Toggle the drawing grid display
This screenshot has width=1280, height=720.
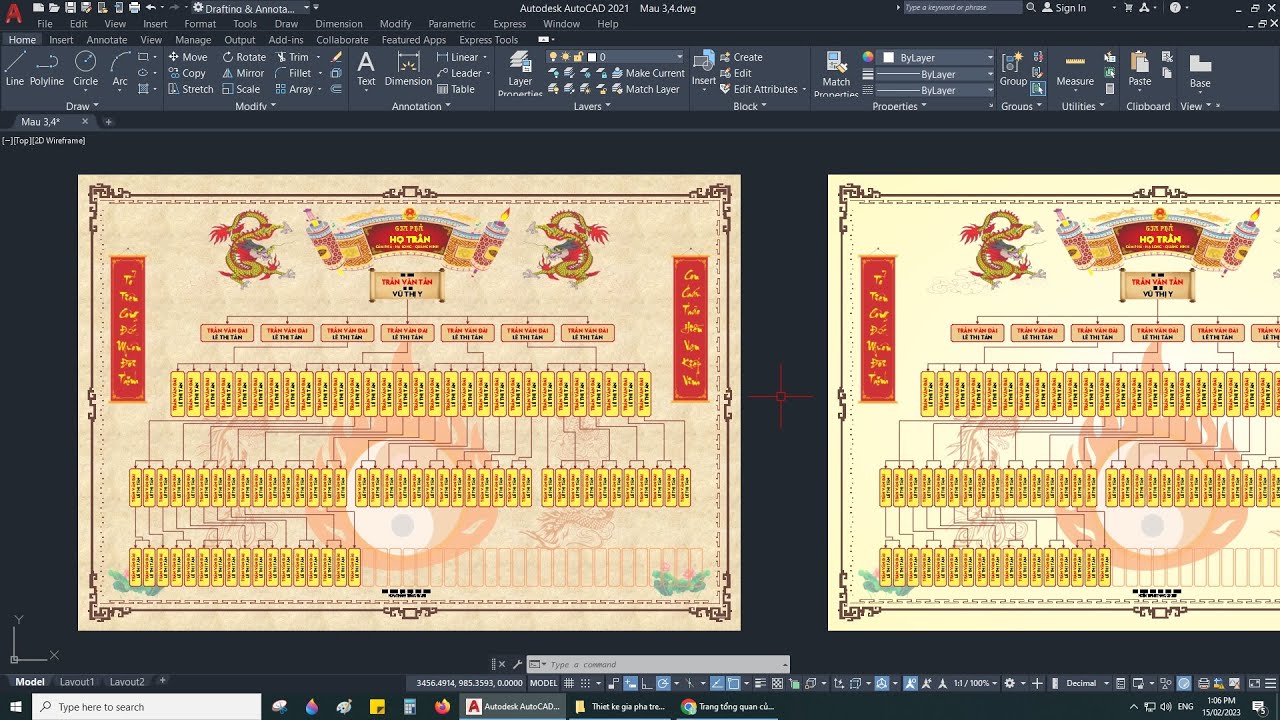pos(570,683)
